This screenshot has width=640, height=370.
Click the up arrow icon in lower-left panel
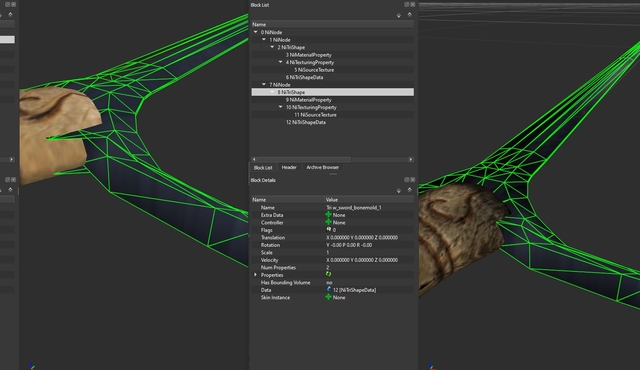[10, 190]
